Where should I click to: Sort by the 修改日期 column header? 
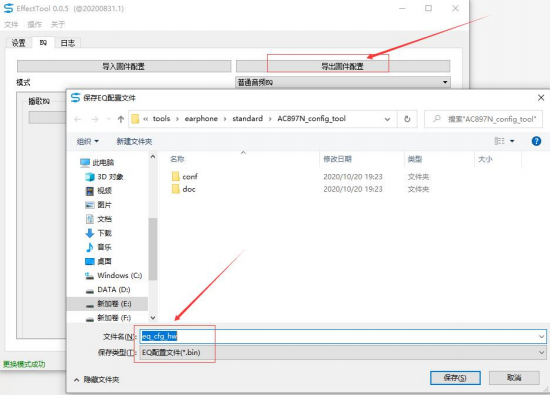coord(337,159)
